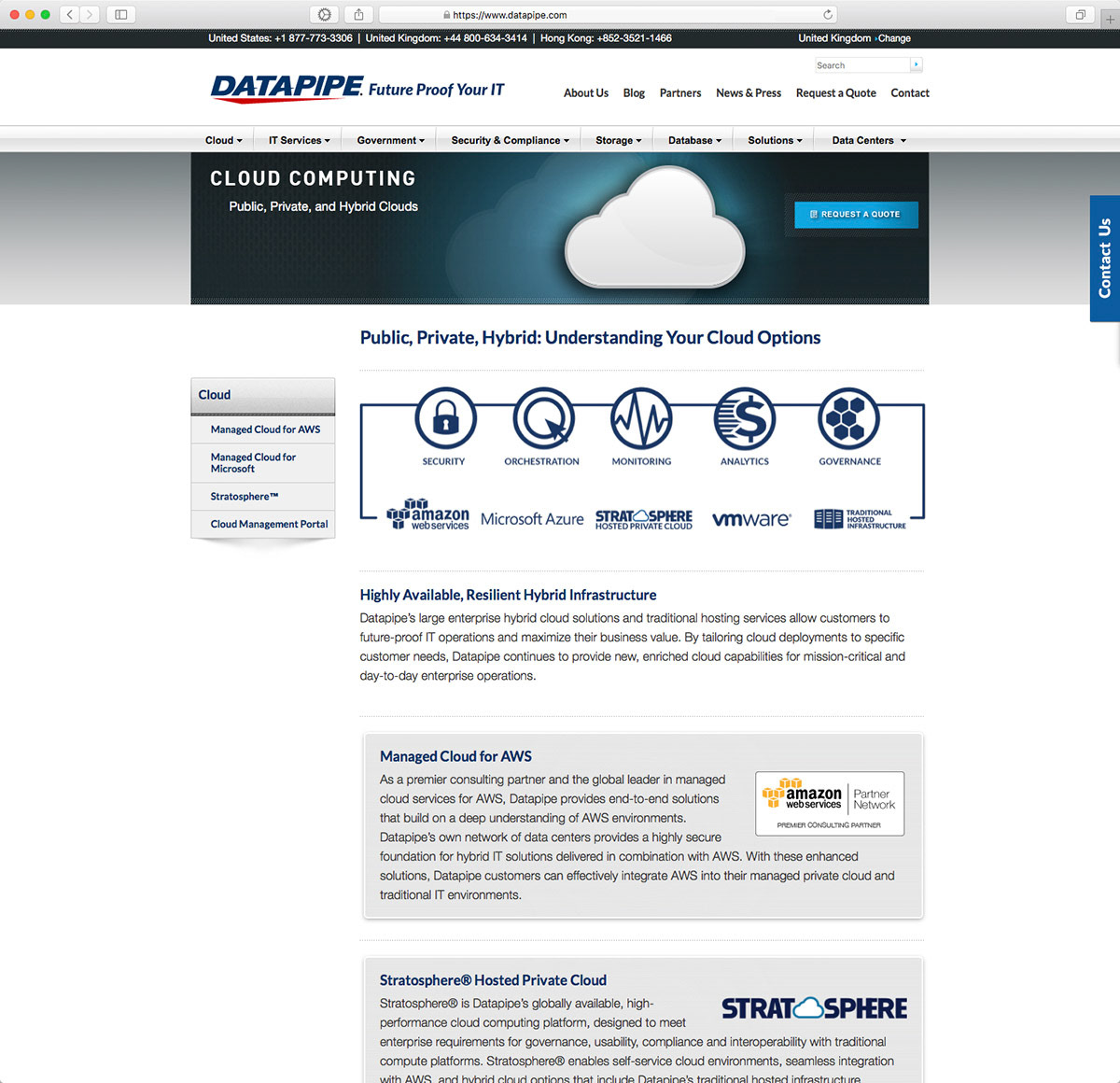
Task: Click Safari back arrow button
Action: coord(70,15)
